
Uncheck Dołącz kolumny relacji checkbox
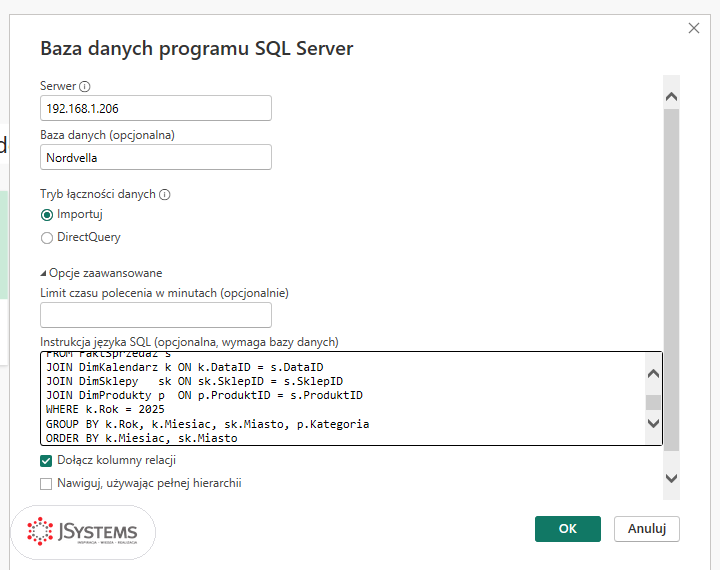point(46,461)
